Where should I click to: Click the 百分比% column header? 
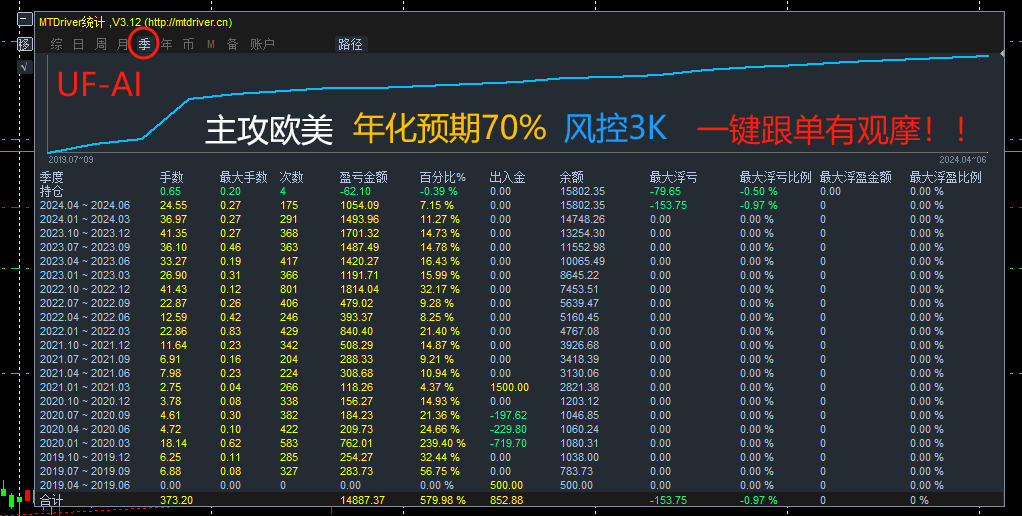pos(443,177)
